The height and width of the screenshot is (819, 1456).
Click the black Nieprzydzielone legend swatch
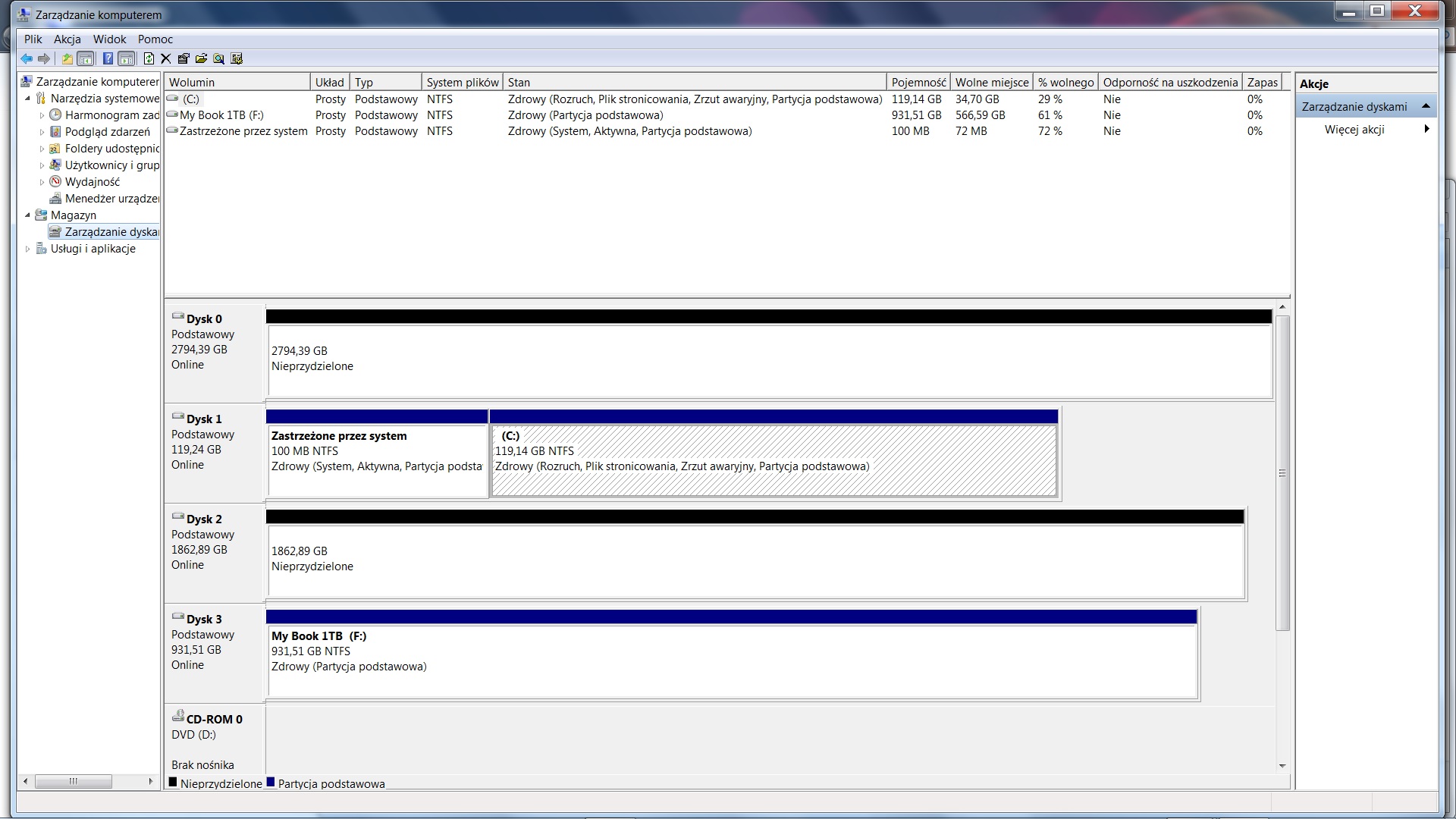tap(173, 783)
